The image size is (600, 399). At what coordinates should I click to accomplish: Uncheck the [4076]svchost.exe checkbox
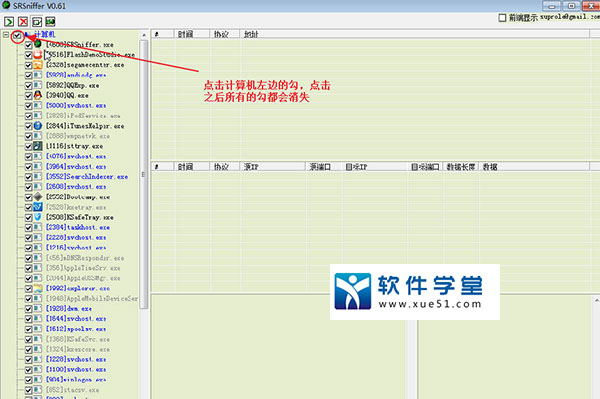point(28,156)
